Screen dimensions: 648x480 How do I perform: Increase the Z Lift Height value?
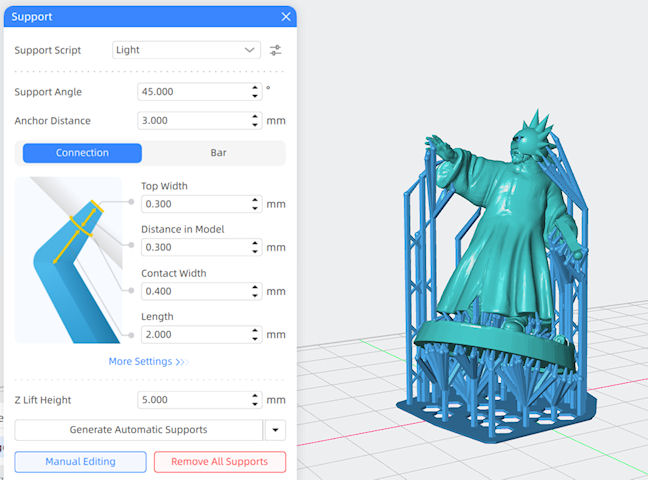255,396
